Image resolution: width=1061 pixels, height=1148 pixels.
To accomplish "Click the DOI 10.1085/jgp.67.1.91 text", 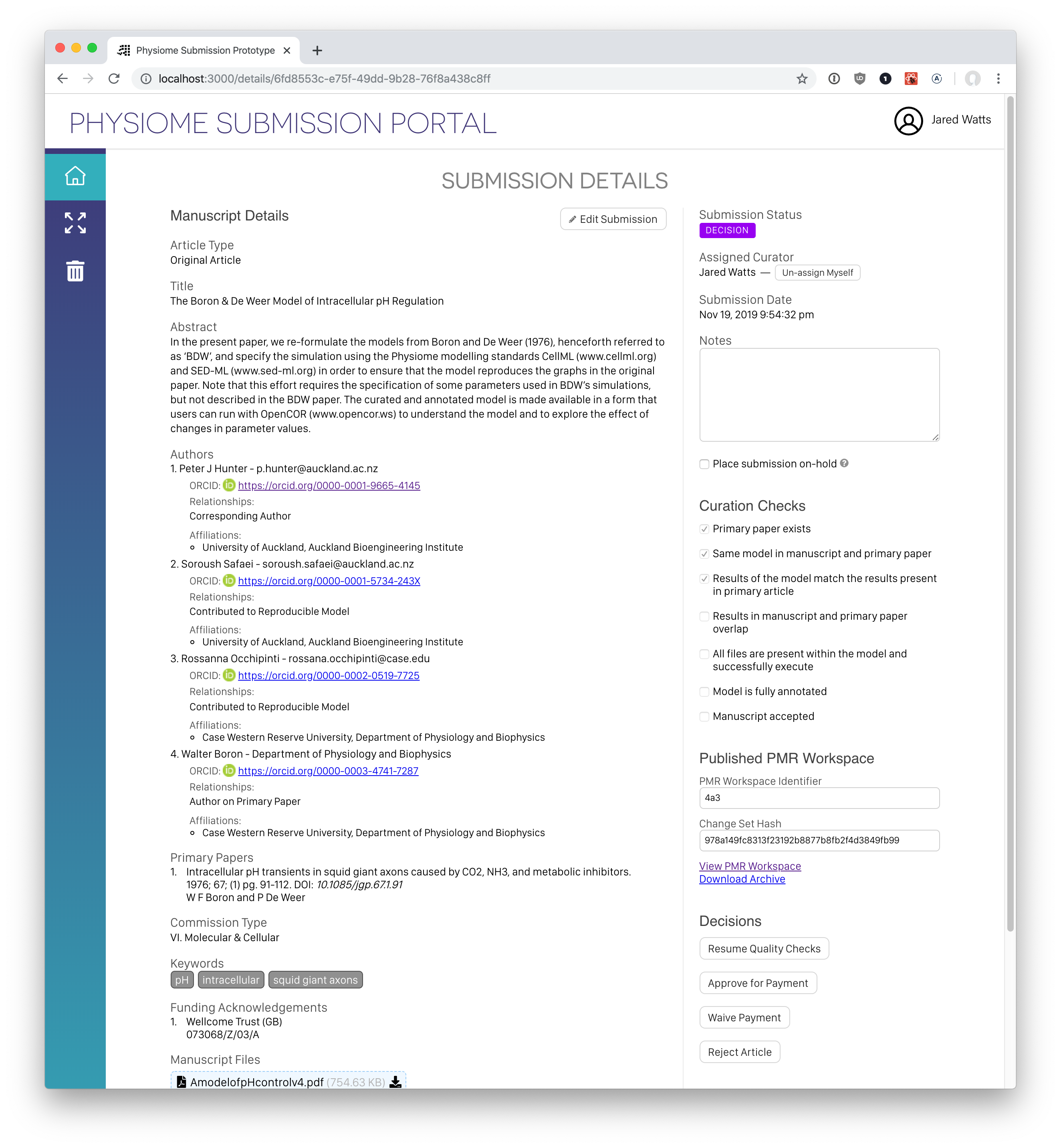I will click(359, 885).
